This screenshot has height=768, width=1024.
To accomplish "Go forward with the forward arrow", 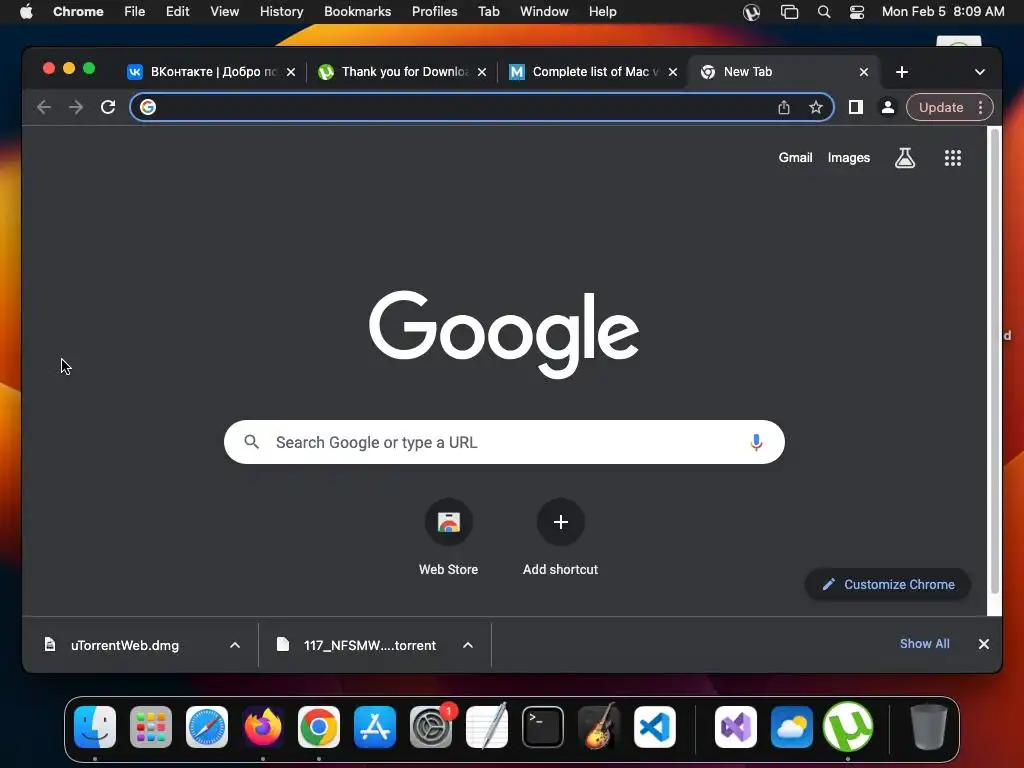I will point(76,107).
